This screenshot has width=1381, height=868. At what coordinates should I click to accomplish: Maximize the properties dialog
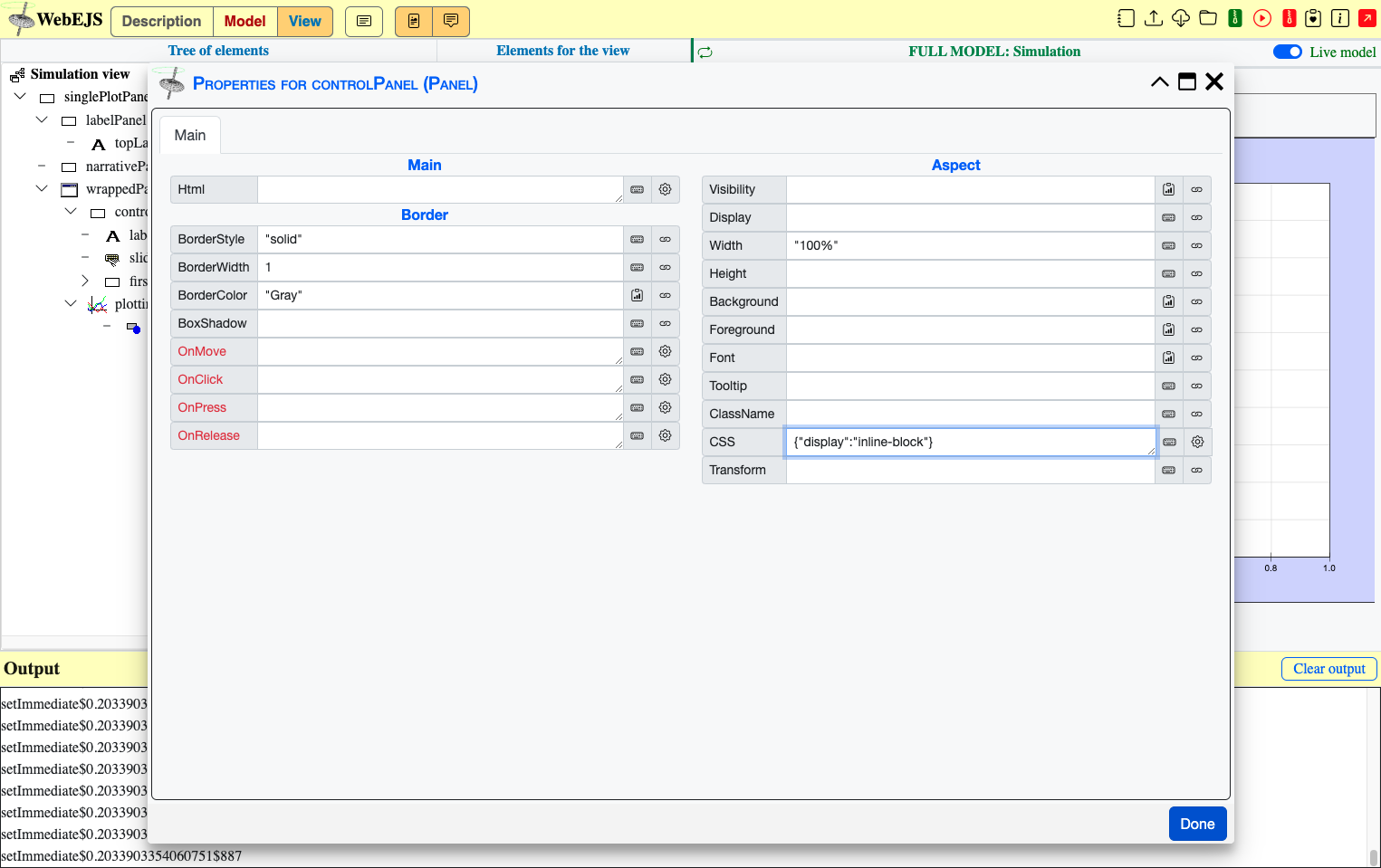point(1187,81)
